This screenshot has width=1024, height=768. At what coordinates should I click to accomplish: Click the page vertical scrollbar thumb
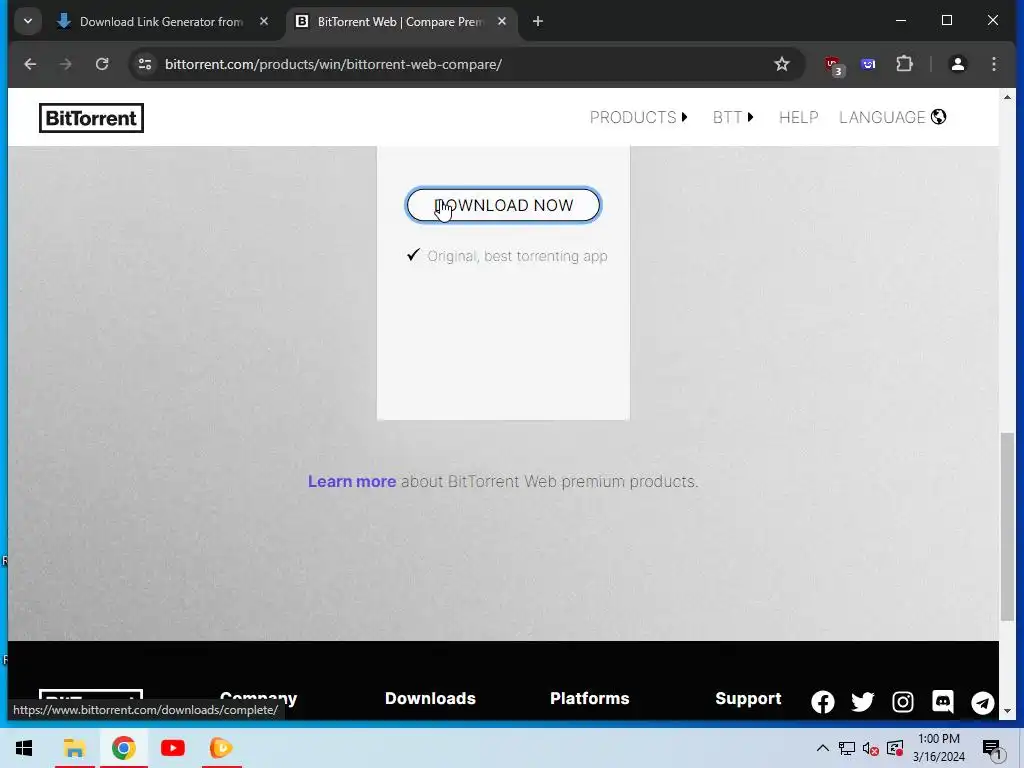(x=1007, y=526)
